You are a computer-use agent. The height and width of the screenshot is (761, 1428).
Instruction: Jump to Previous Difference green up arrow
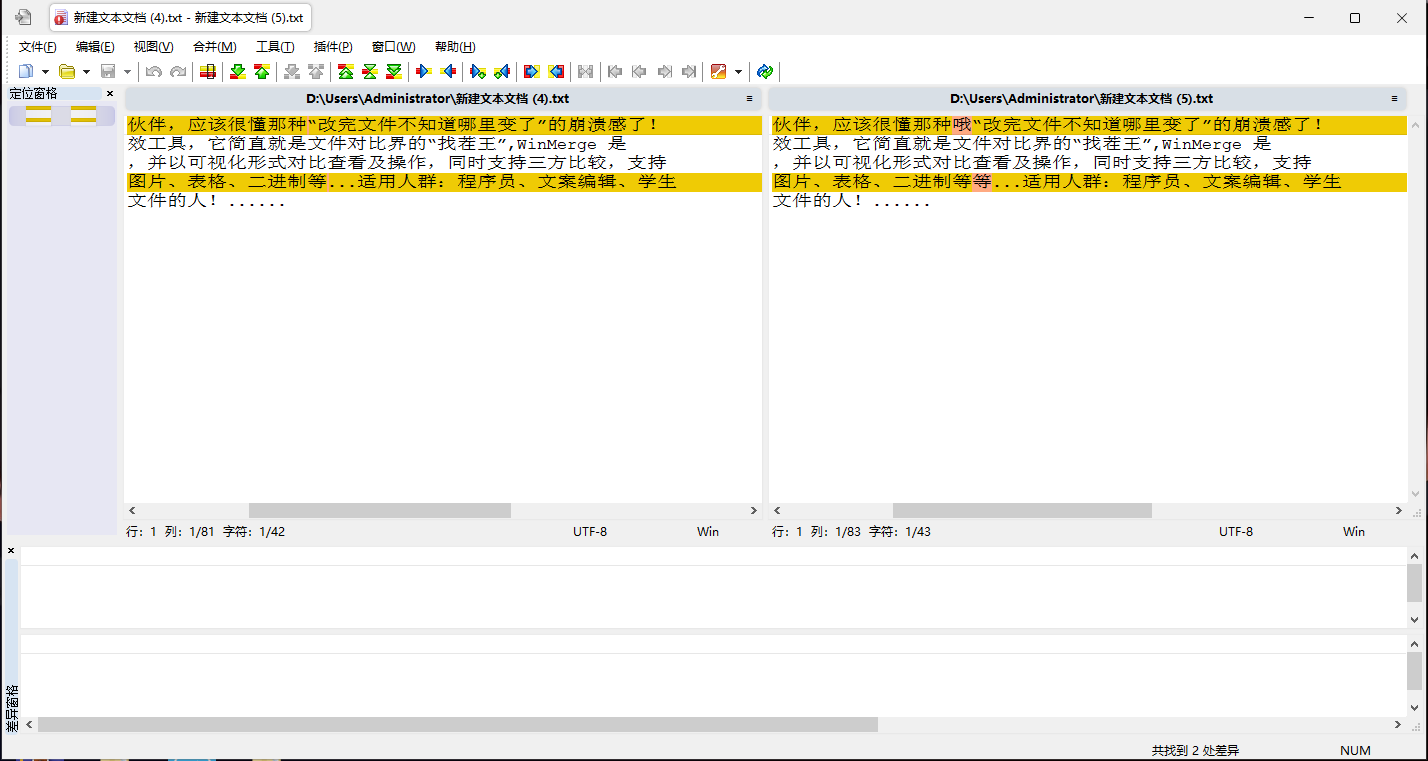click(x=262, y=71)
